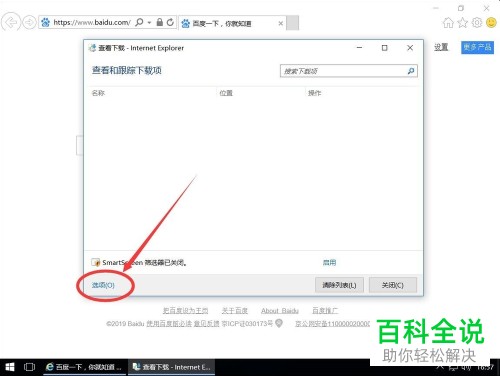Maximize the View Downloads dialog
500x376 pixels.
coord(384,48)
